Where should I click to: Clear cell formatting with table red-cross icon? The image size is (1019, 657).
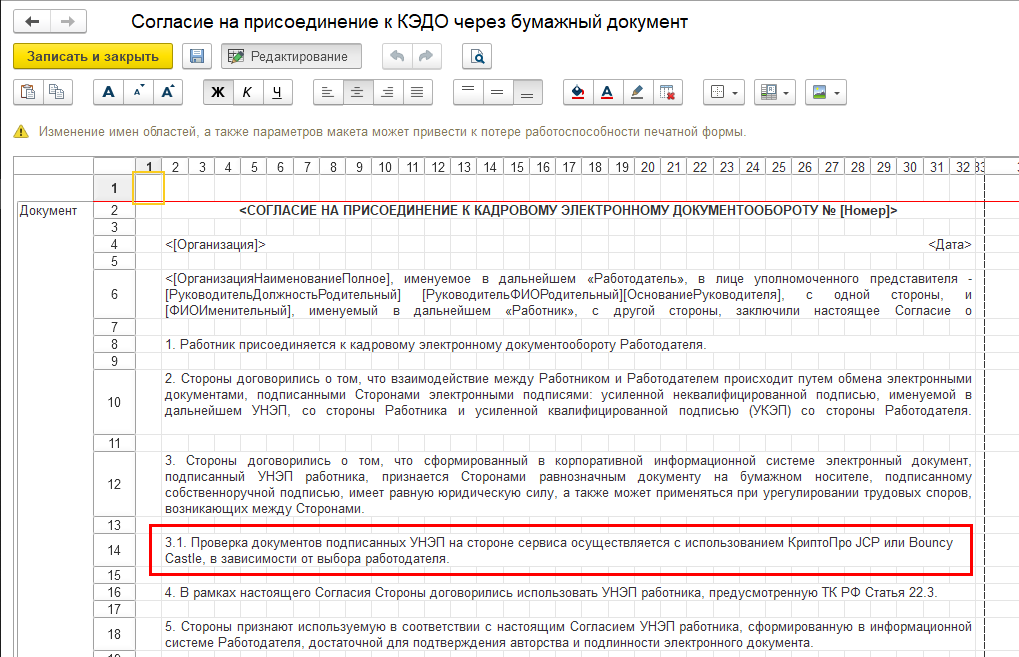point(667,92)
